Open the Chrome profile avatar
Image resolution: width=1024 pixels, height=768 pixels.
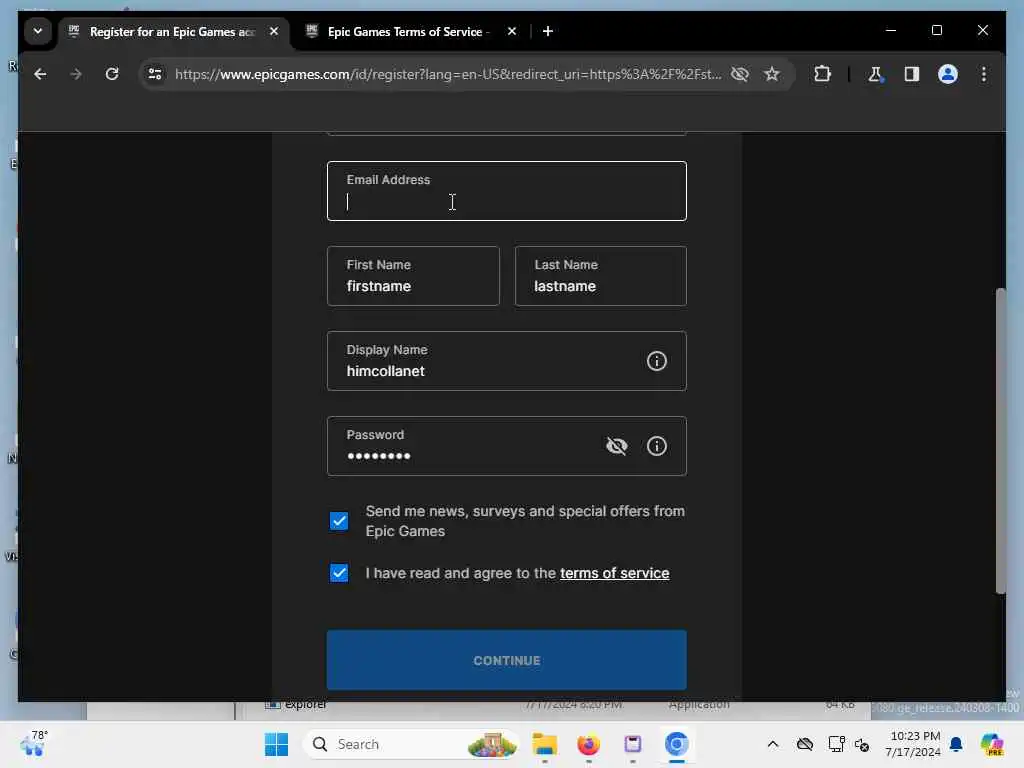pos(948,74)
